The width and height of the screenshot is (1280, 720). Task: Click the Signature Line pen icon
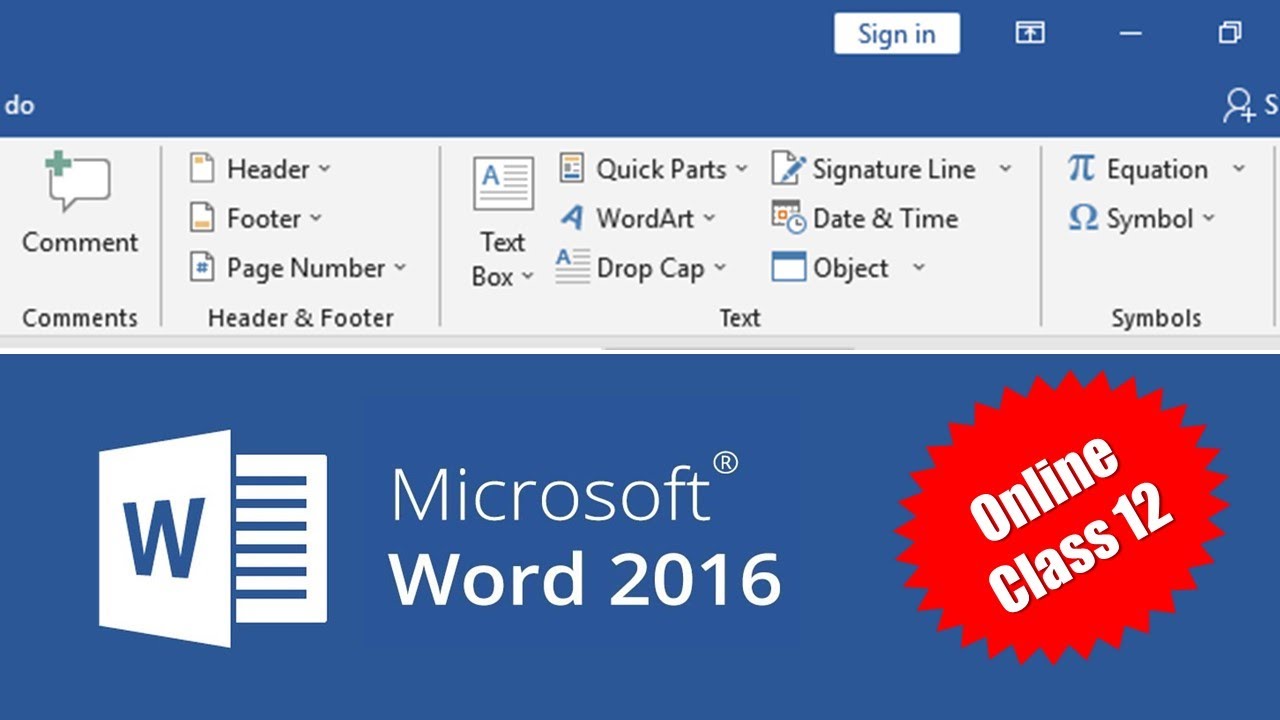(x=788, y=168)
